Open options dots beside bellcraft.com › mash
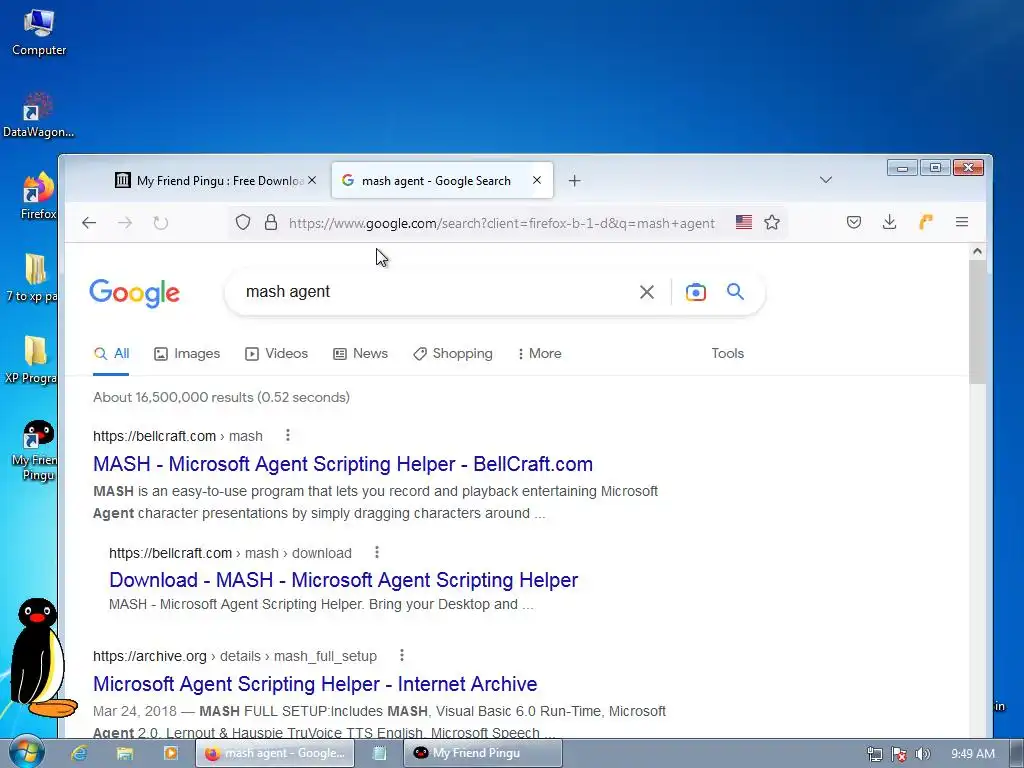 tap(288, 435)
